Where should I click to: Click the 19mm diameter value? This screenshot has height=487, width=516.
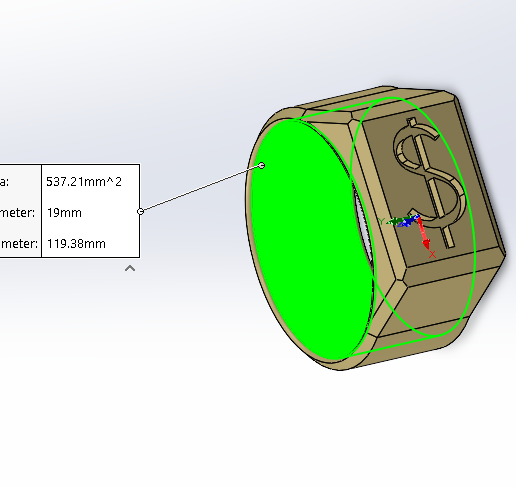(64, 213)
